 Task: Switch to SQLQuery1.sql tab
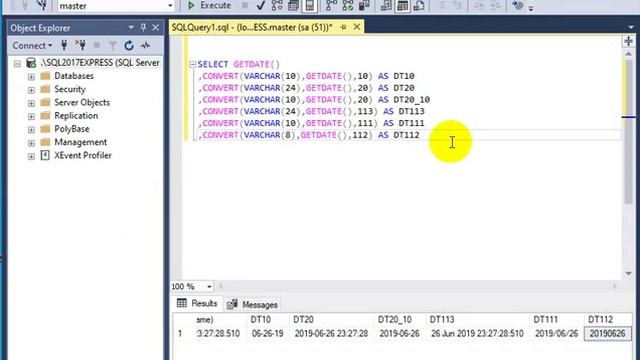(x=252, y=27)
